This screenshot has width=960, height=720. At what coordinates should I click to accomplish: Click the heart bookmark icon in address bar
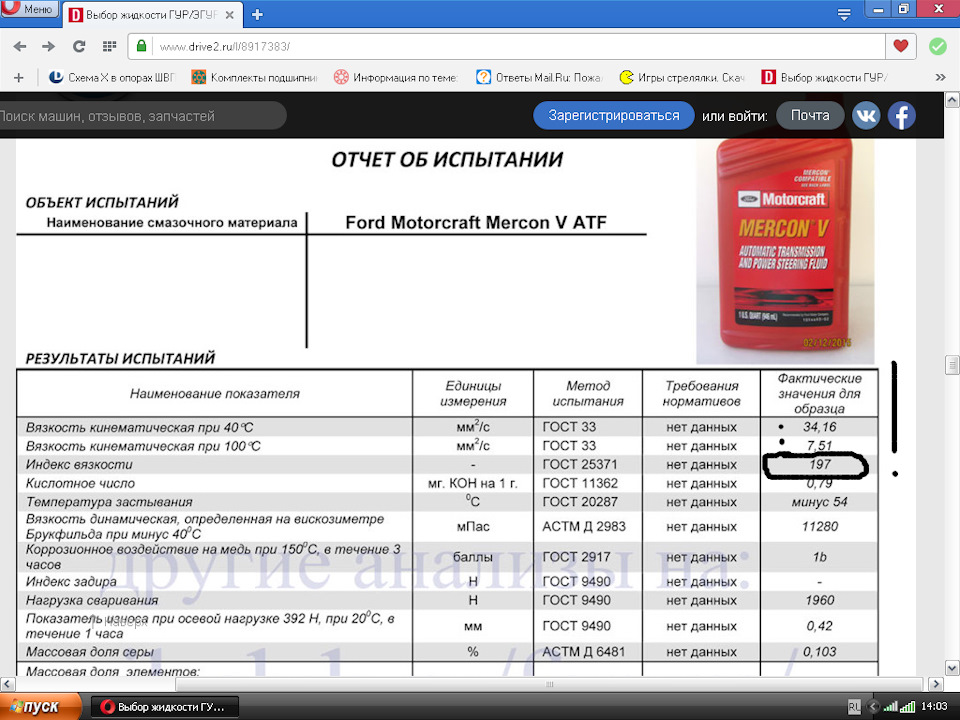pos(901,46)
